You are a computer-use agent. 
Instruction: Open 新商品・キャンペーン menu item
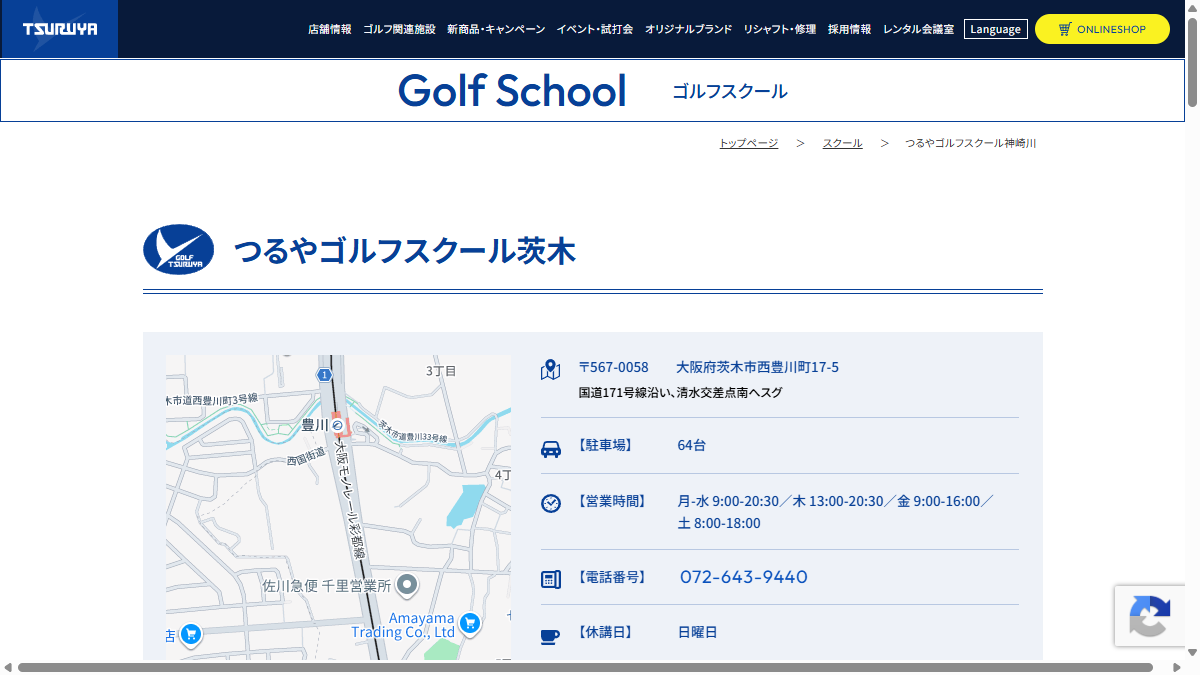pos(496,29)
